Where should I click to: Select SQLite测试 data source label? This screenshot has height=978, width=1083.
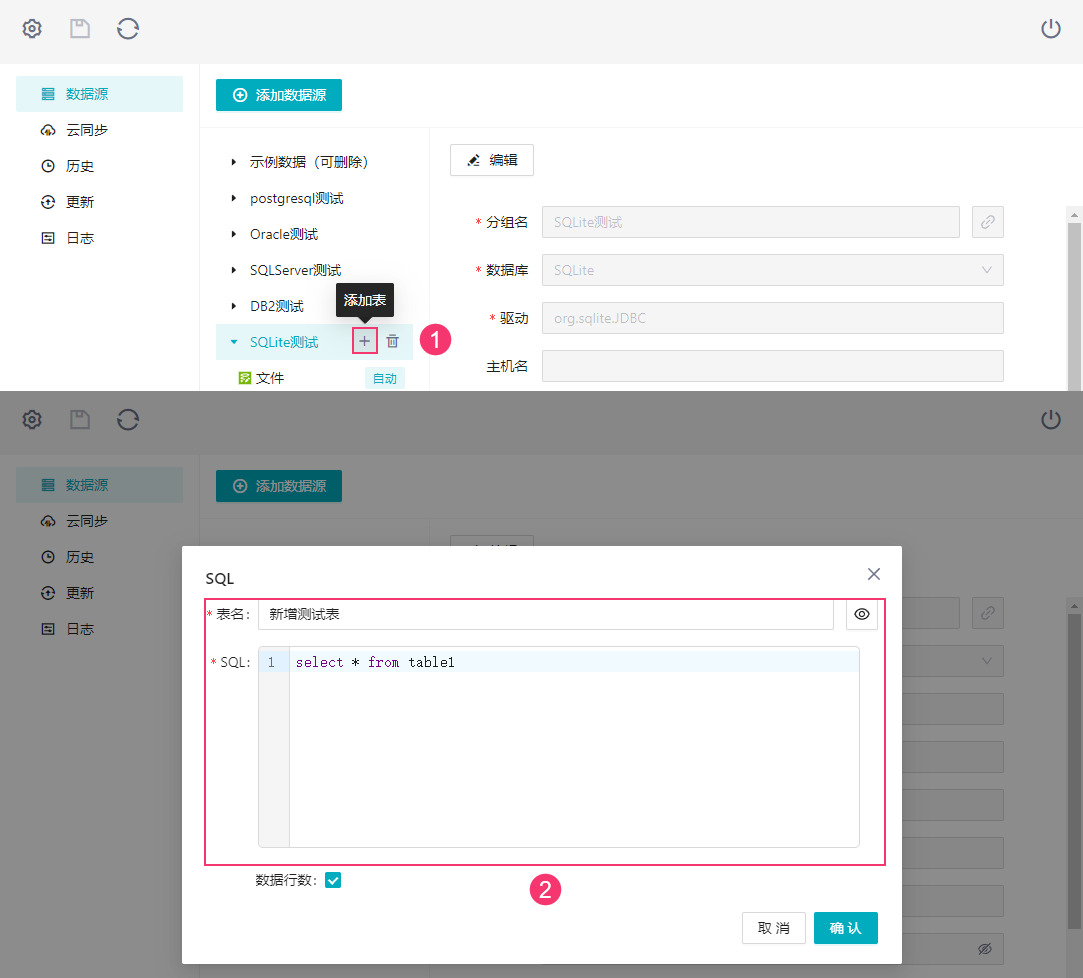[284, 342]
